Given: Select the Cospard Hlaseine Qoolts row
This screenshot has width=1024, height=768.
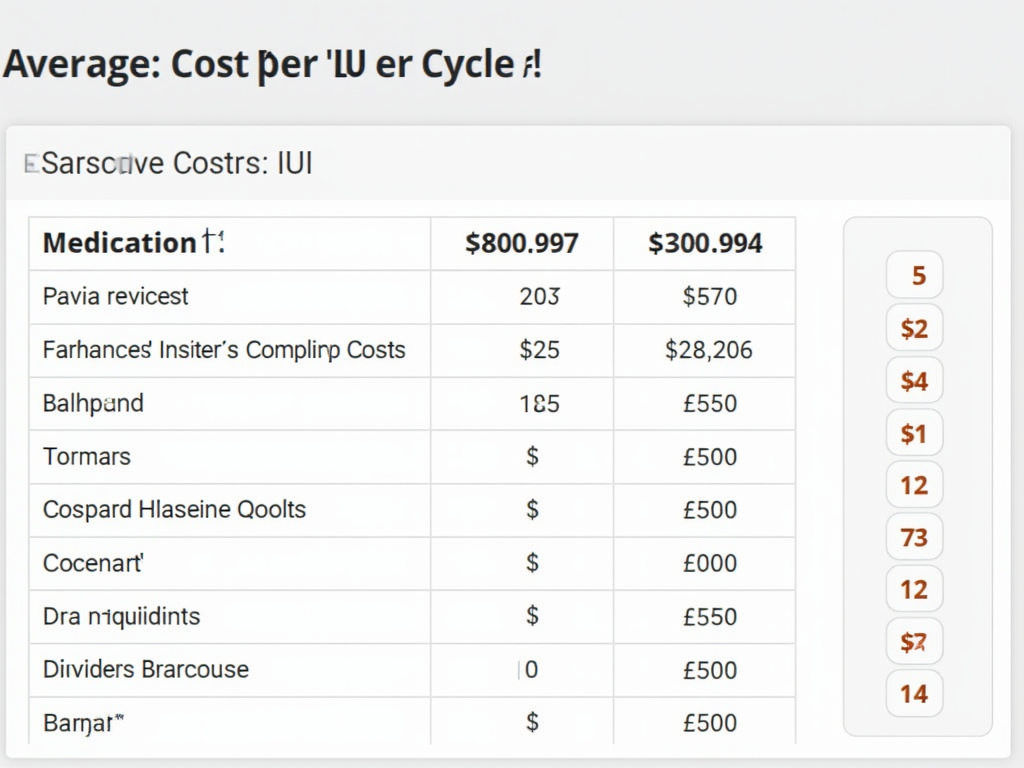Looking at the screenshot, I should 174,509.
